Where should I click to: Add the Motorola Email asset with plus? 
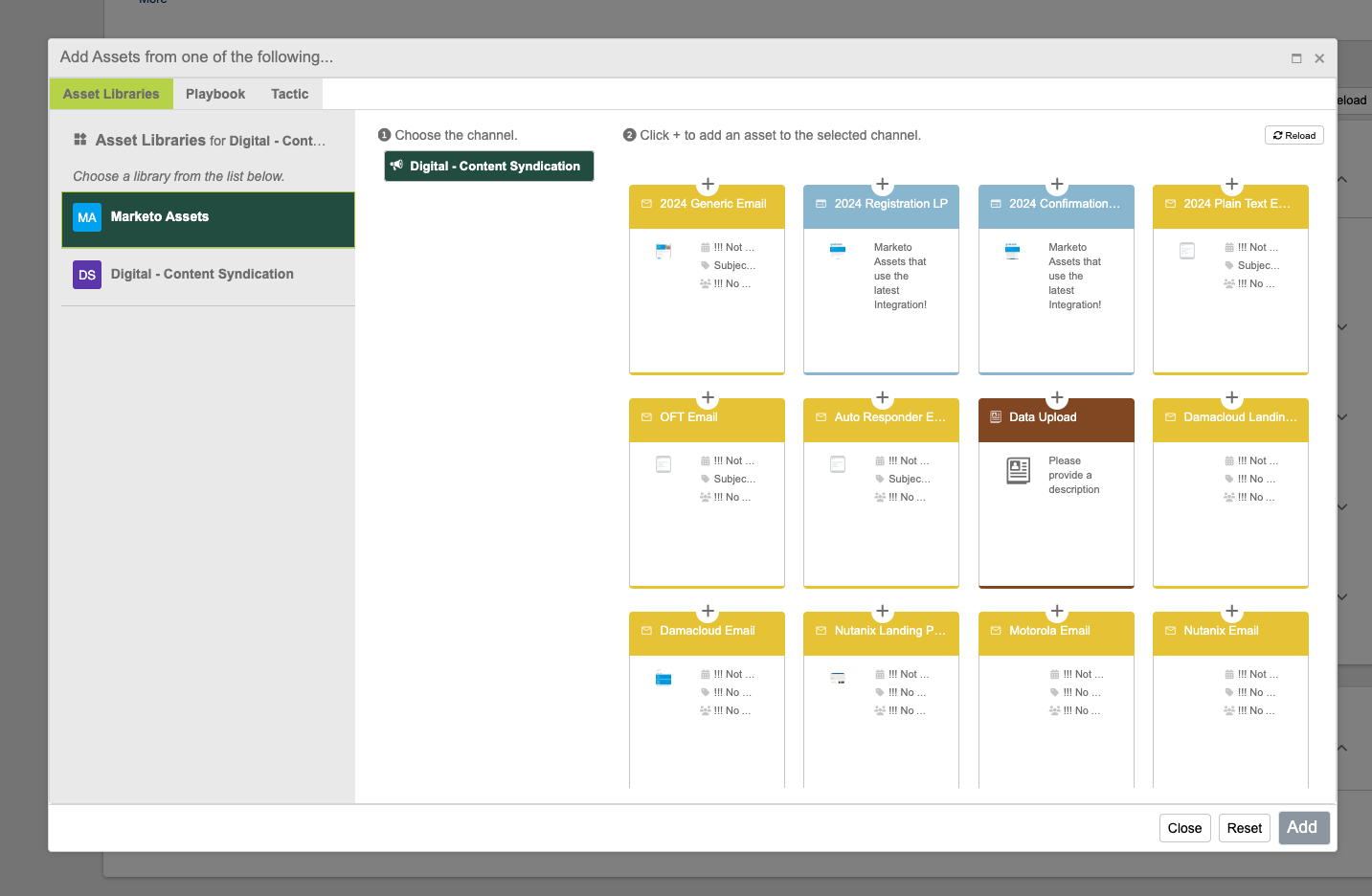click(x=1057, y=611)
